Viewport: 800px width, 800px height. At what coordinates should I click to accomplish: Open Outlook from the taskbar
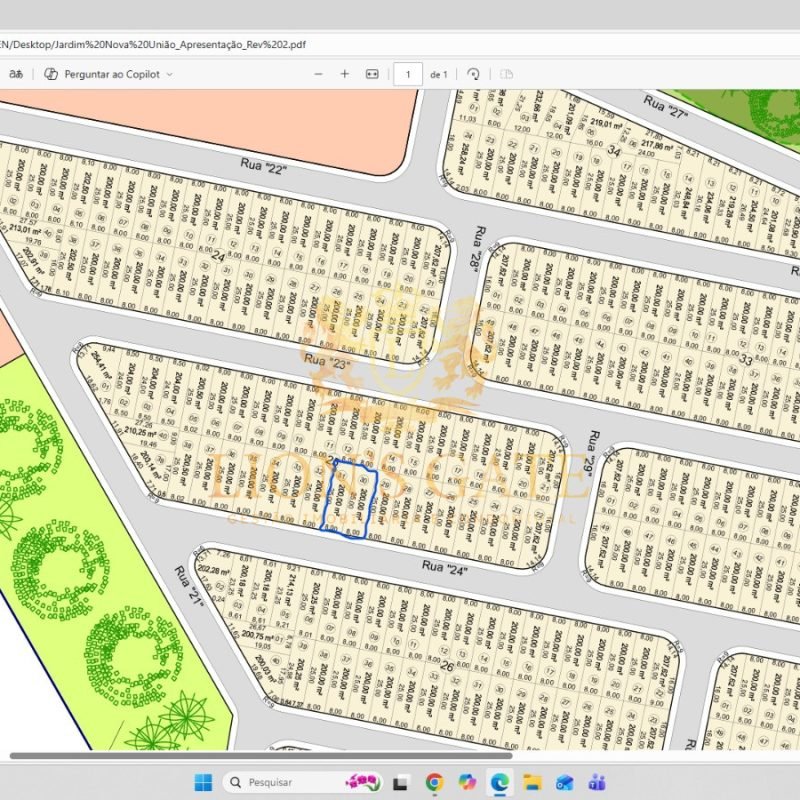click(565, 782)
